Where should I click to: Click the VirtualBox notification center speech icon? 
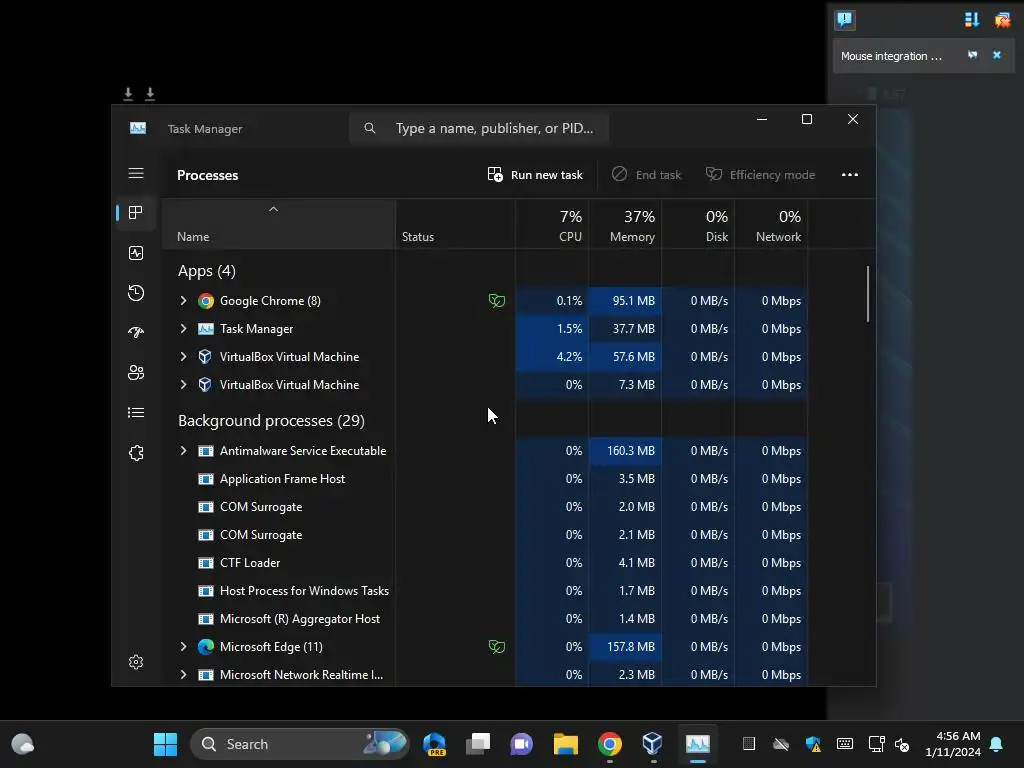click(844, 20)
